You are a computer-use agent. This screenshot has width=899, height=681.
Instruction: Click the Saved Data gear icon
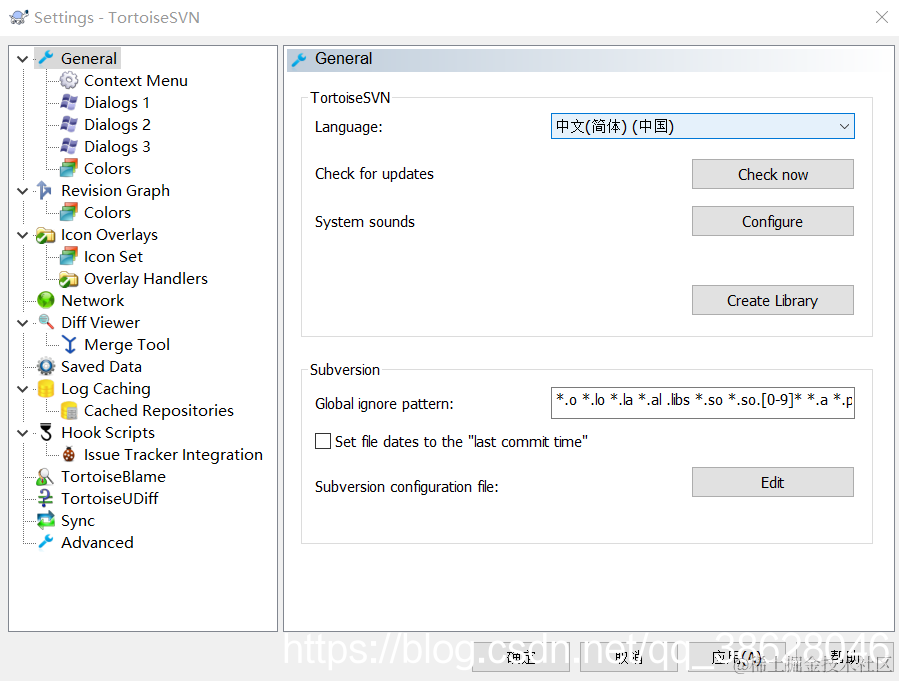pos(46,366)
